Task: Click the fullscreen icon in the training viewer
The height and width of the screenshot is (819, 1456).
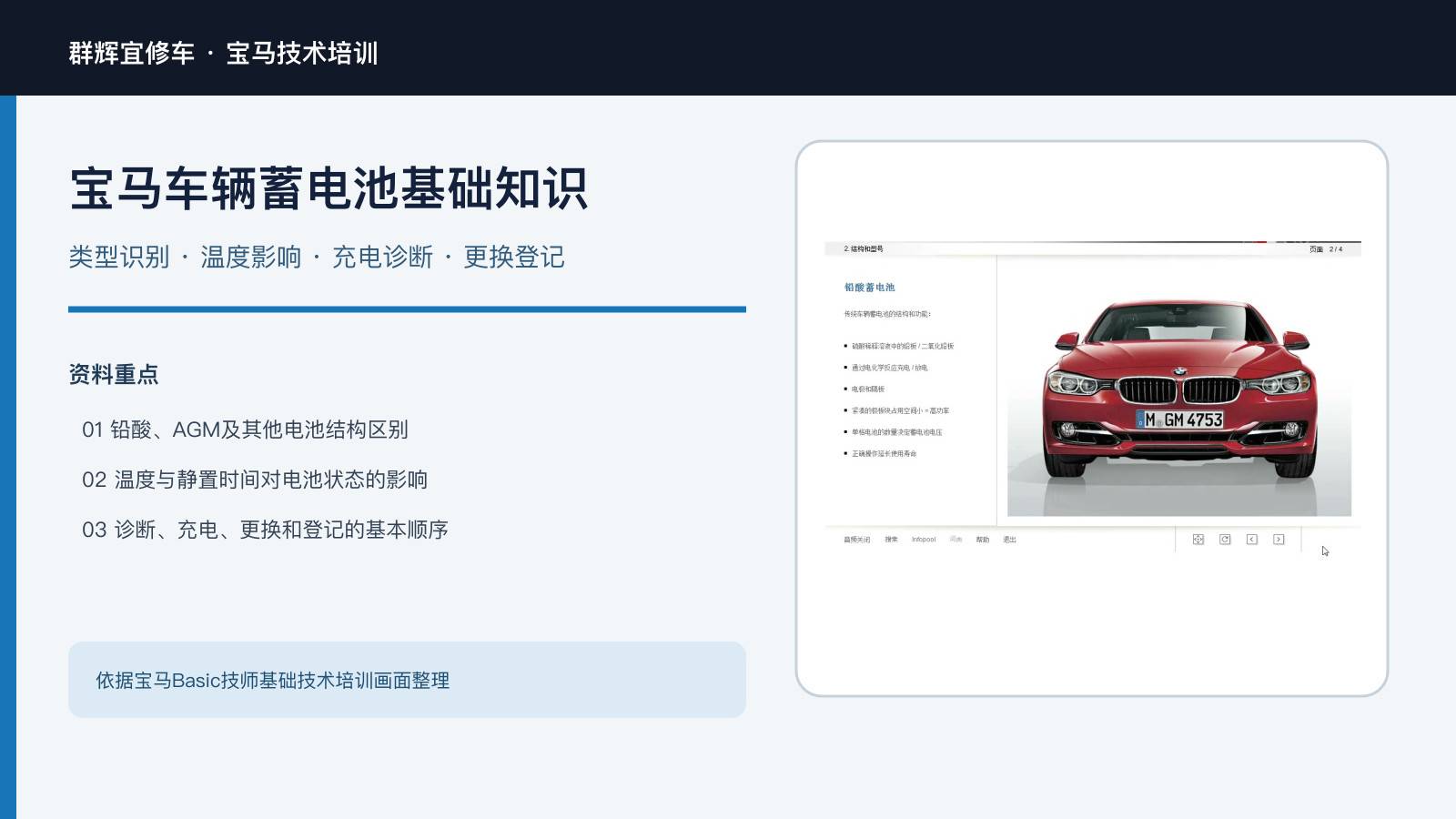Action: [1198, 540]
